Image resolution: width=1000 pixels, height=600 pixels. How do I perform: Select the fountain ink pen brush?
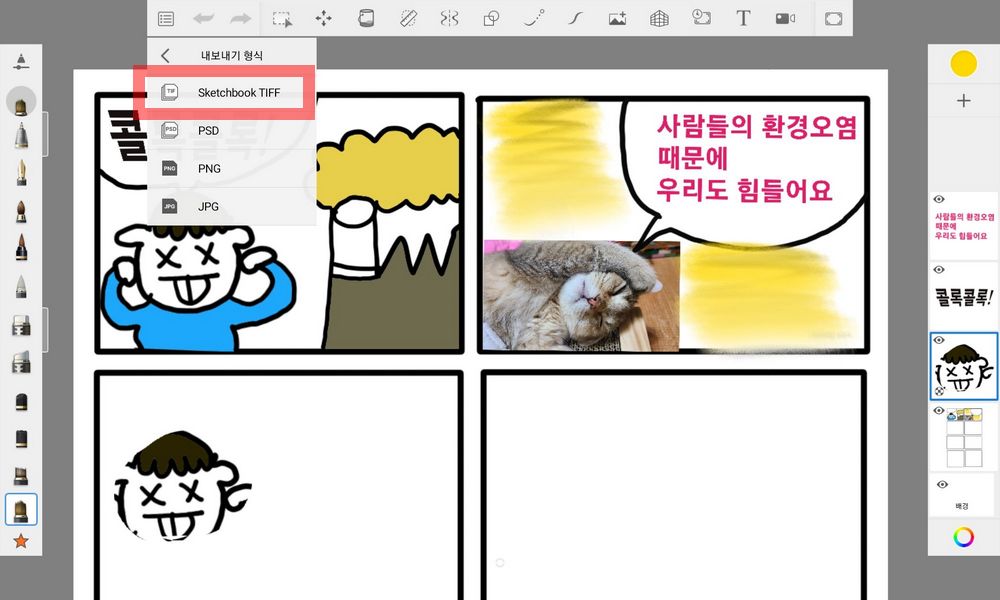pos(21,173)
